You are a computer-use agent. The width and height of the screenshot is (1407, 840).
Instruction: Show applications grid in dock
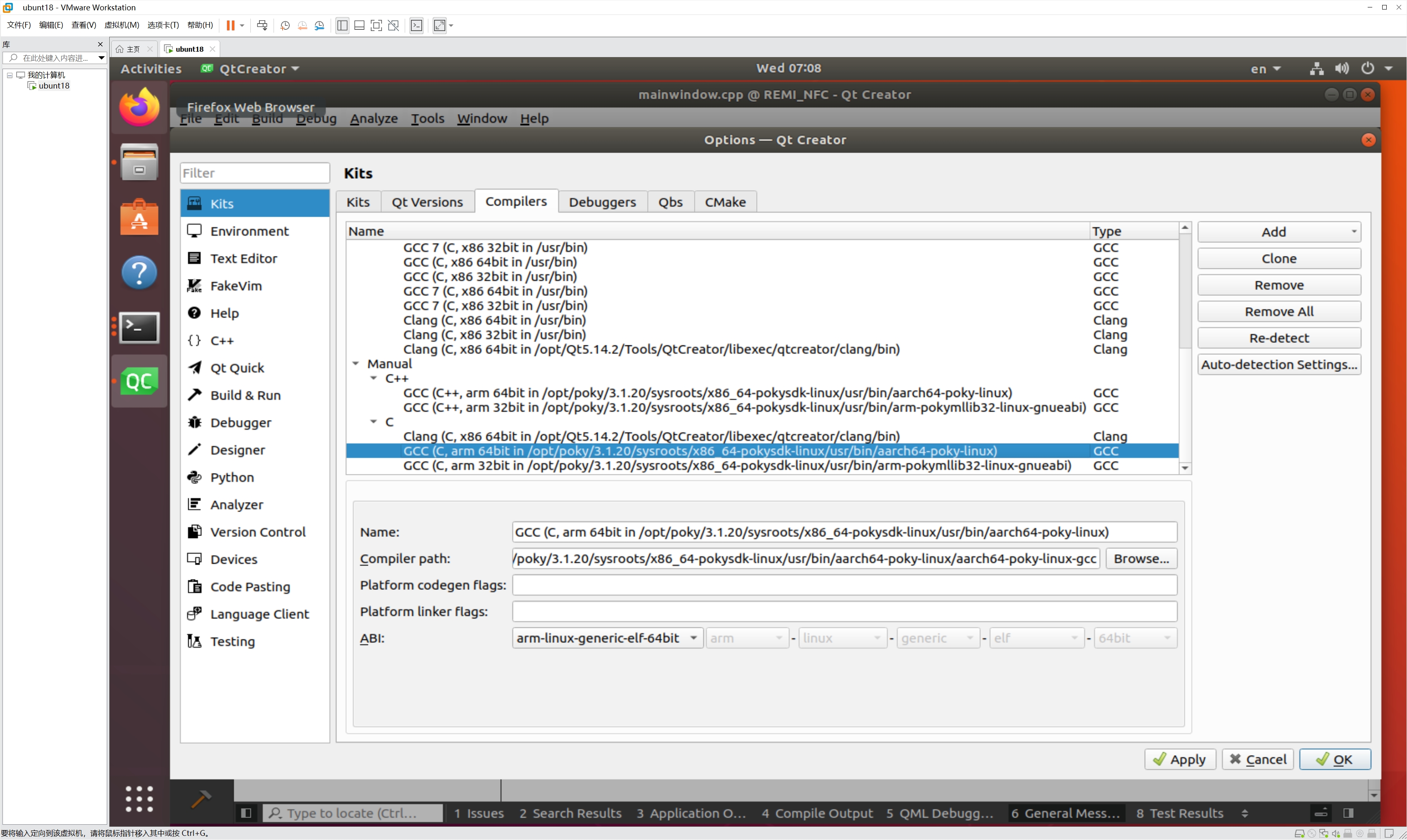point(139,799)
